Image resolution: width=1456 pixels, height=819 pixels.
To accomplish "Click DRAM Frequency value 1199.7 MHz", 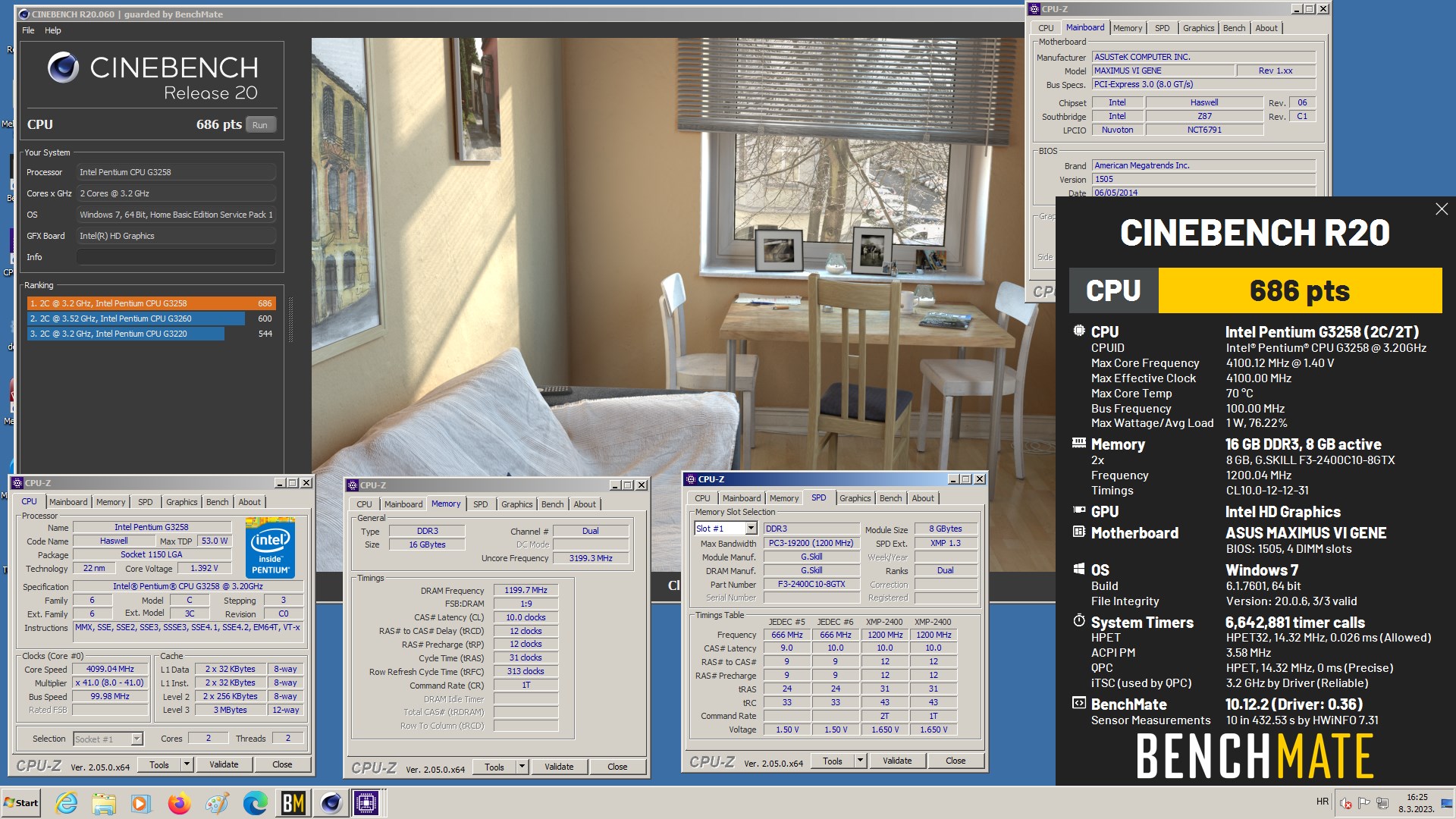I will coord(526,590).
